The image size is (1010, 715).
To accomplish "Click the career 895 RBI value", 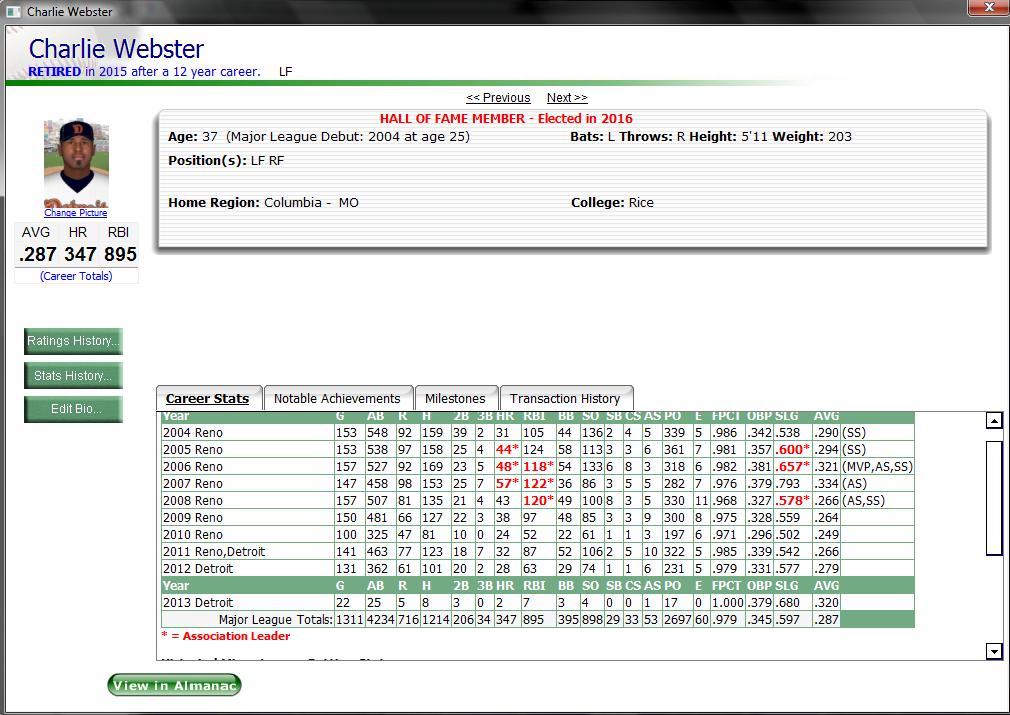I will pyautogui.click(x=120, y=254).
